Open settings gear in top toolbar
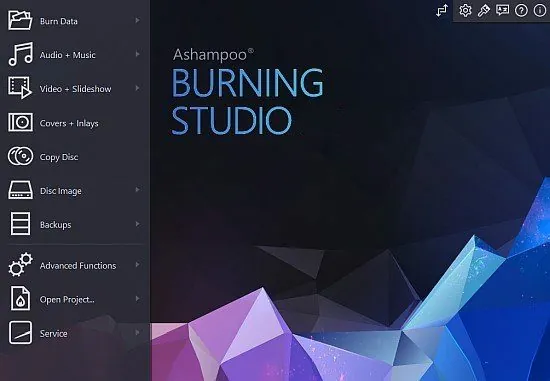This screenshot has height=381, width=550. 465,10
